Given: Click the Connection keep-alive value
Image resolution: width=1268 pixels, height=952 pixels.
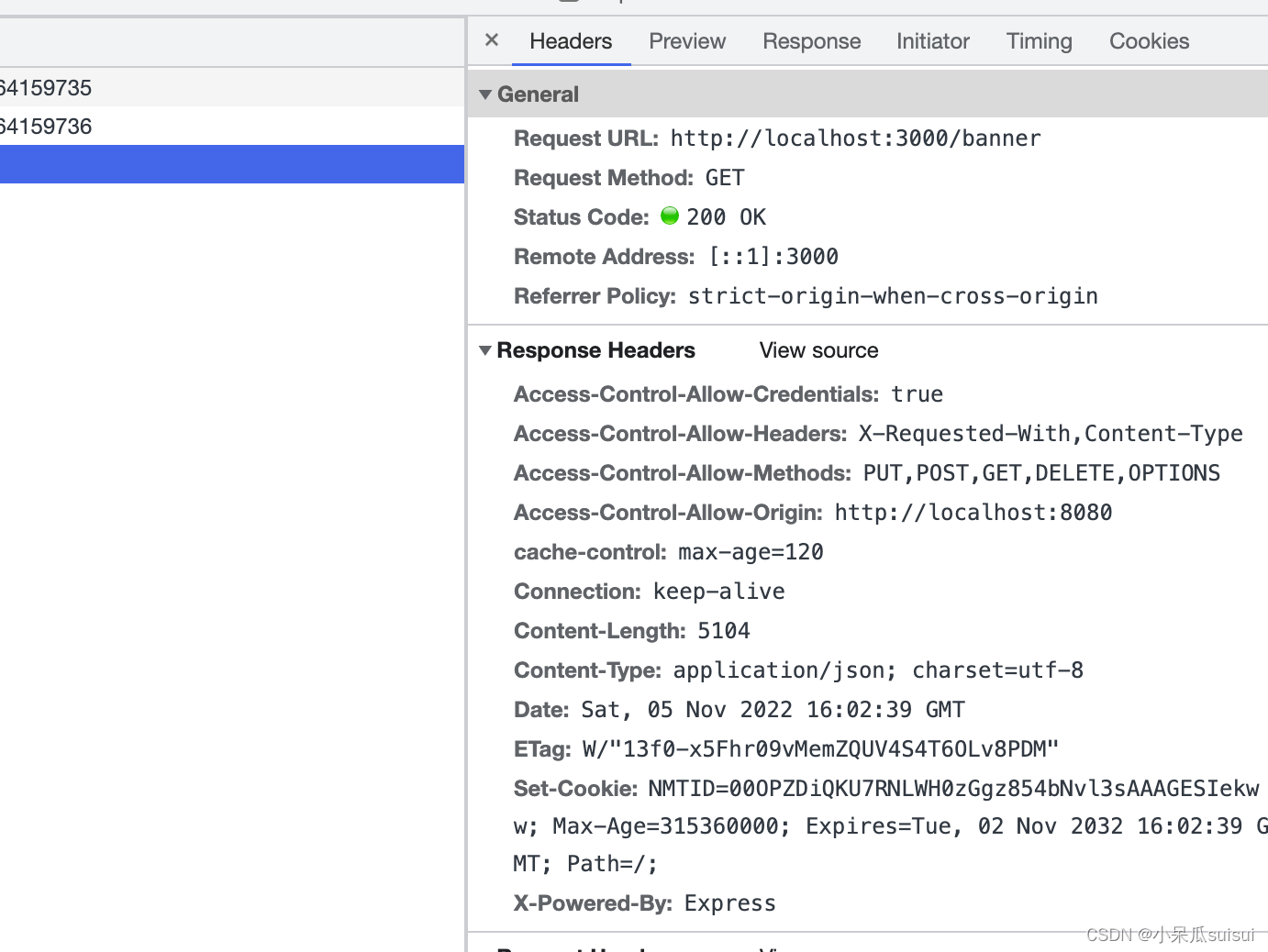Looking at the screenshot, I should click(719, 592).
